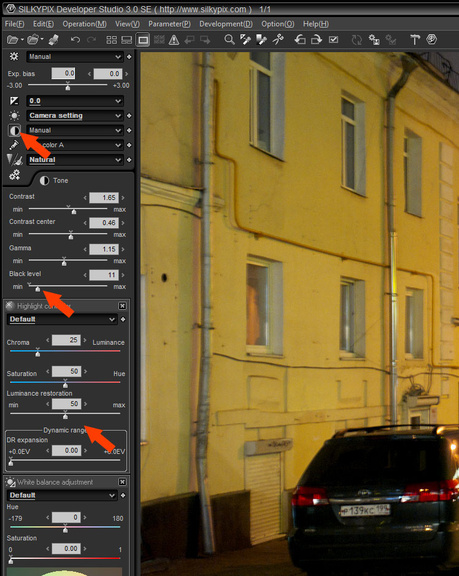This screenshot has width=459, height=576.
Task: Increase Gamma value with right arrow
Action: pos(123,249)
